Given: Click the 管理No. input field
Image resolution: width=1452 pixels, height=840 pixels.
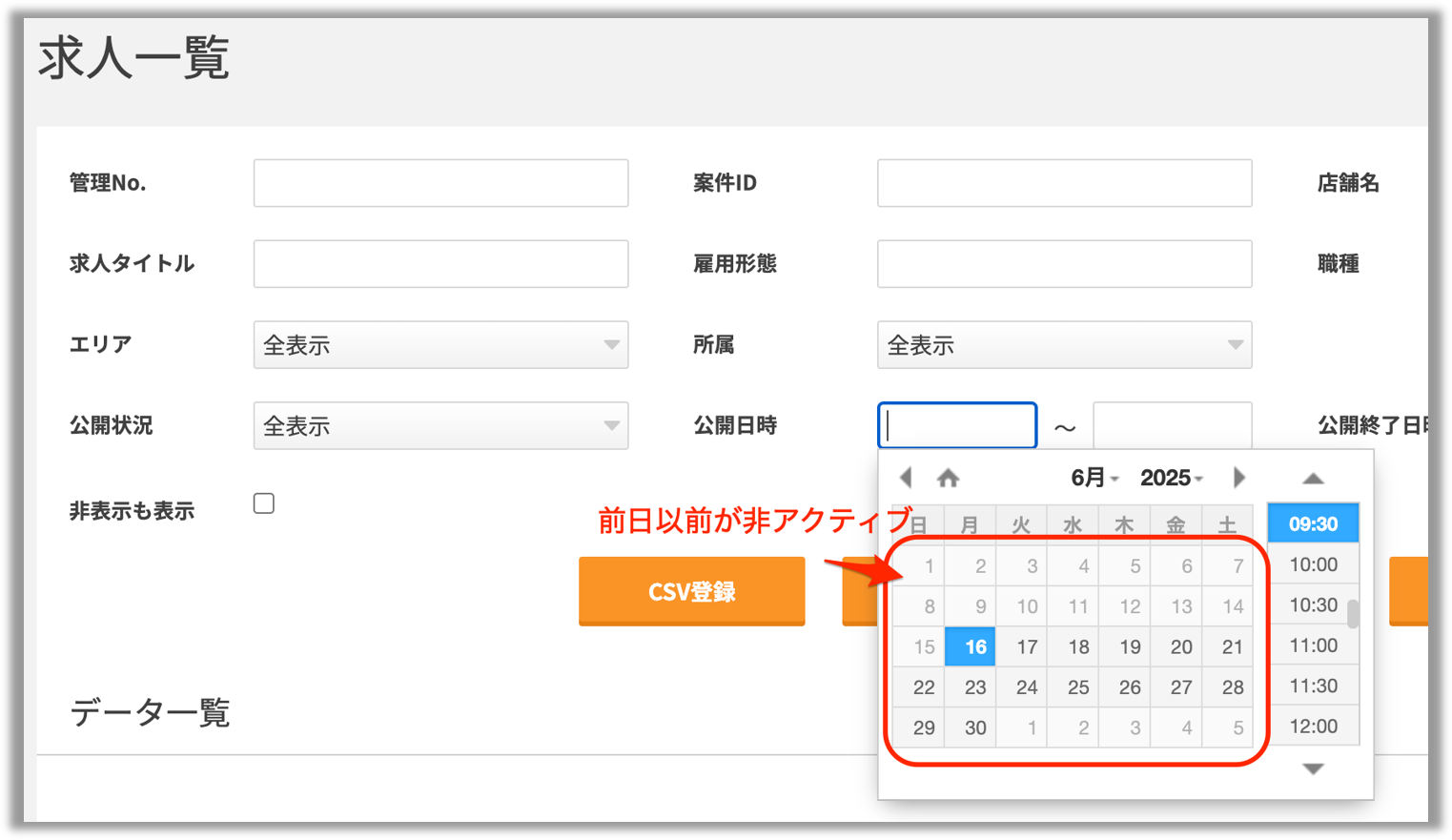Looking at the screenshot, I should point(440,183).
